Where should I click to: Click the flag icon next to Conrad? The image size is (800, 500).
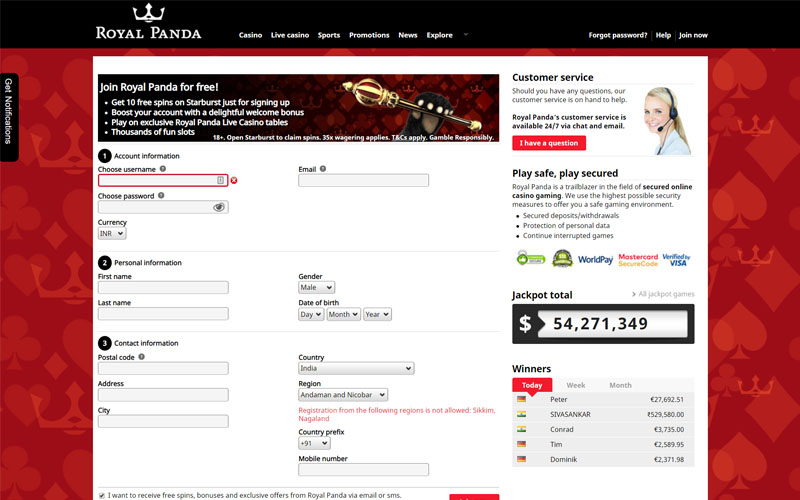tap(521, 429)
